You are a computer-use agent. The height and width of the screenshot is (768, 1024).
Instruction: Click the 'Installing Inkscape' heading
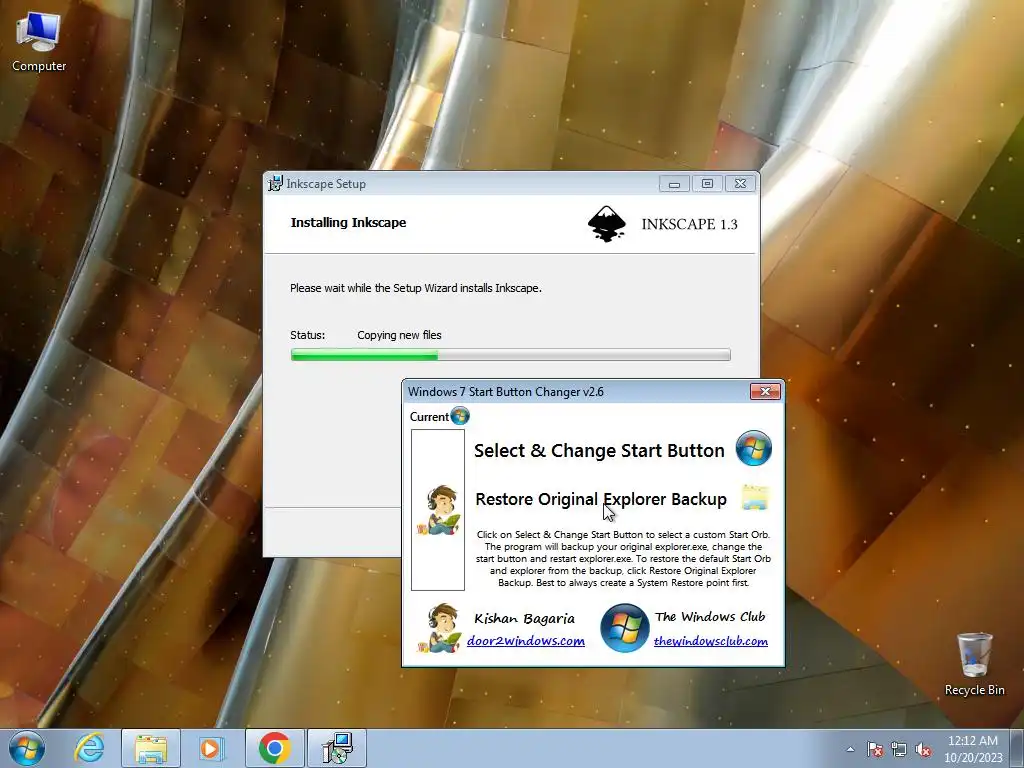coord(348,223)
